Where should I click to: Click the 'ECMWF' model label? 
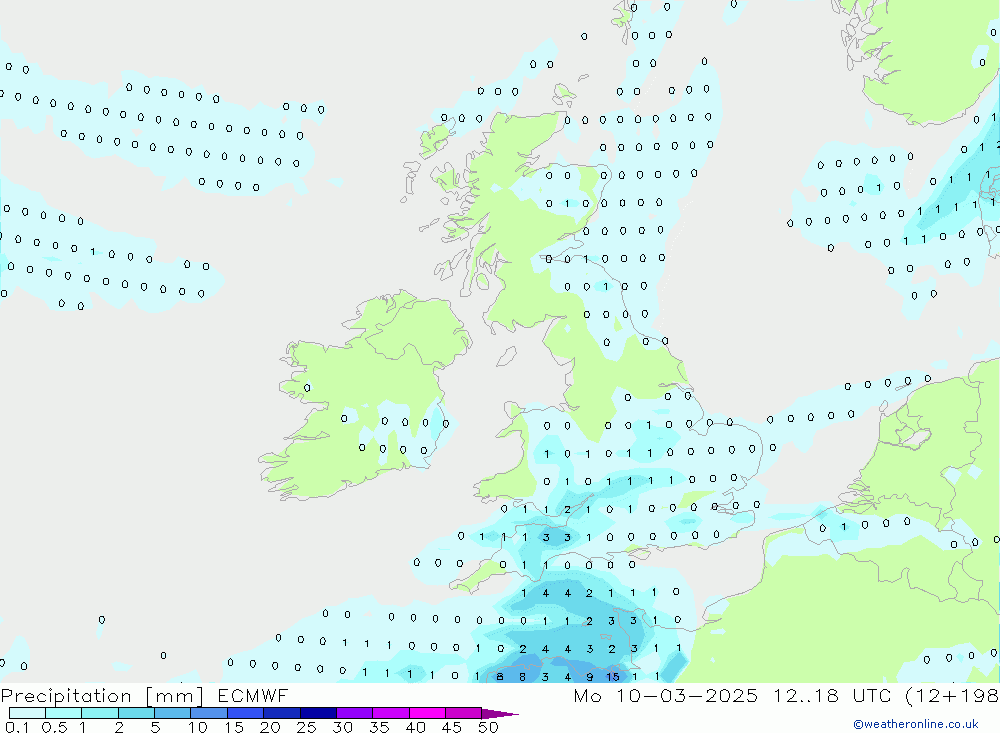click(x=253, y=695)
